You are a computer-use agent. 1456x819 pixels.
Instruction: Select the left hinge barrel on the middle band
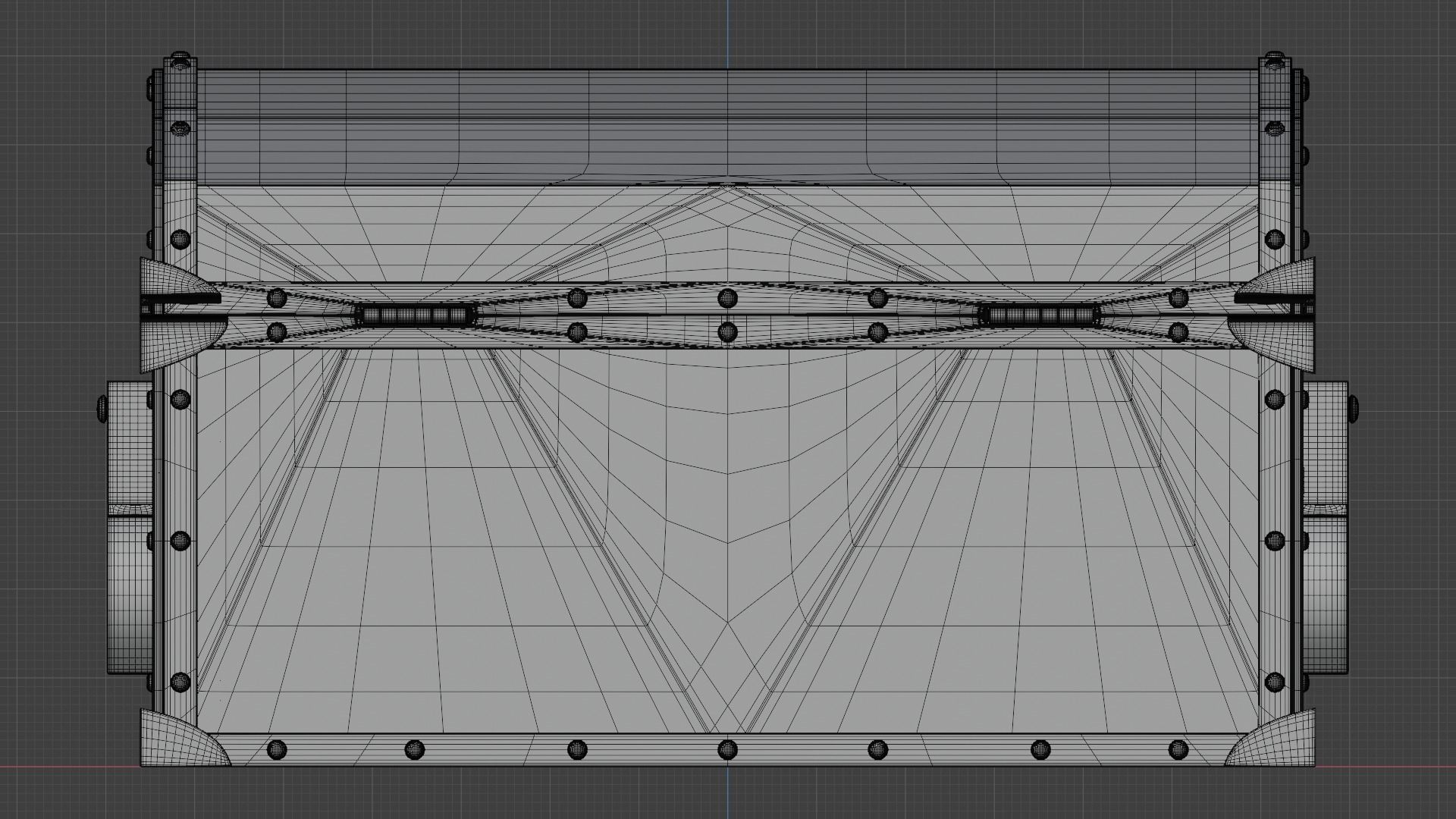[416, 315]
